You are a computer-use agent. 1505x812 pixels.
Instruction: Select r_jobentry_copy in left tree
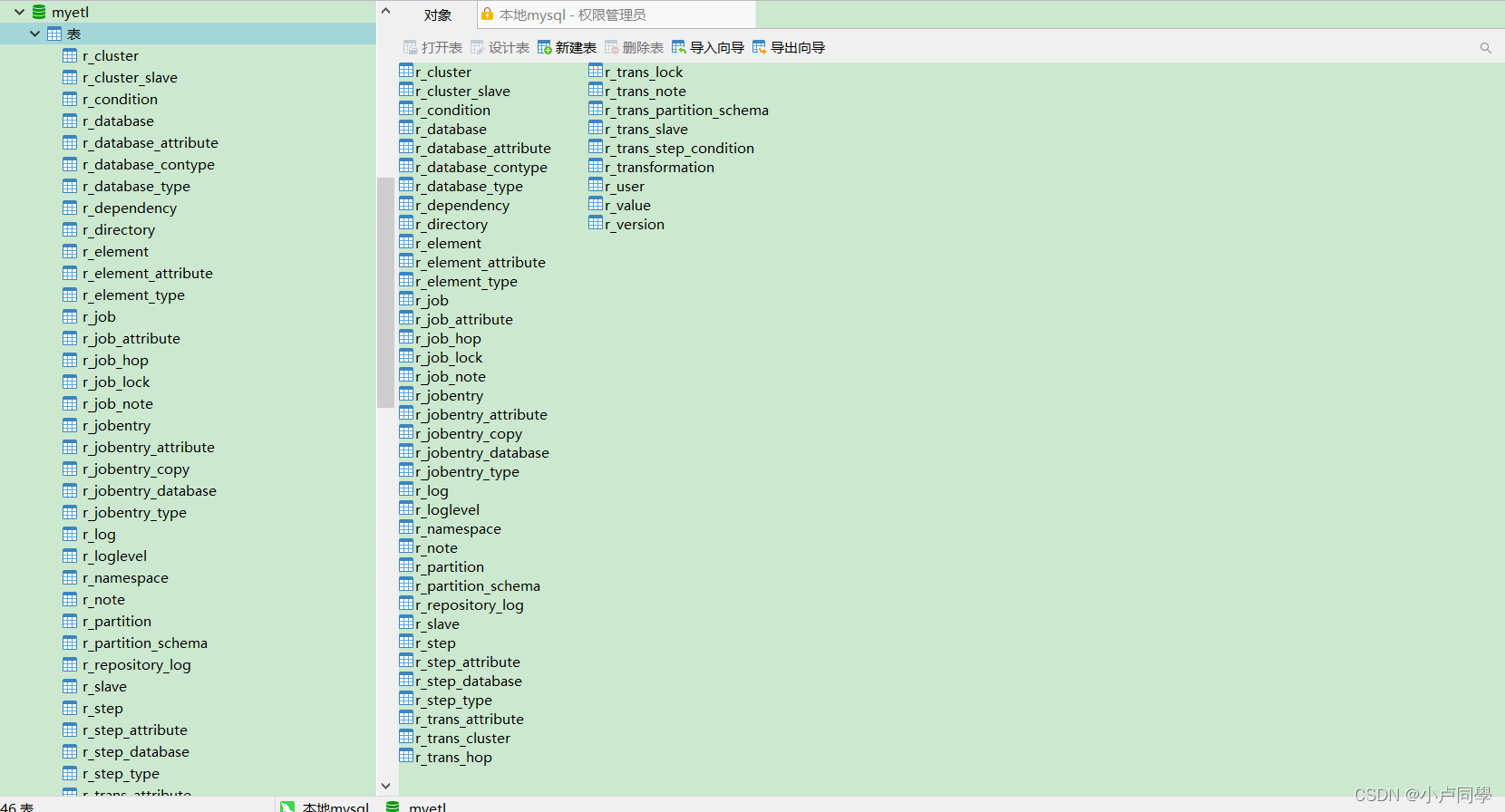click(x=136, y=469)
